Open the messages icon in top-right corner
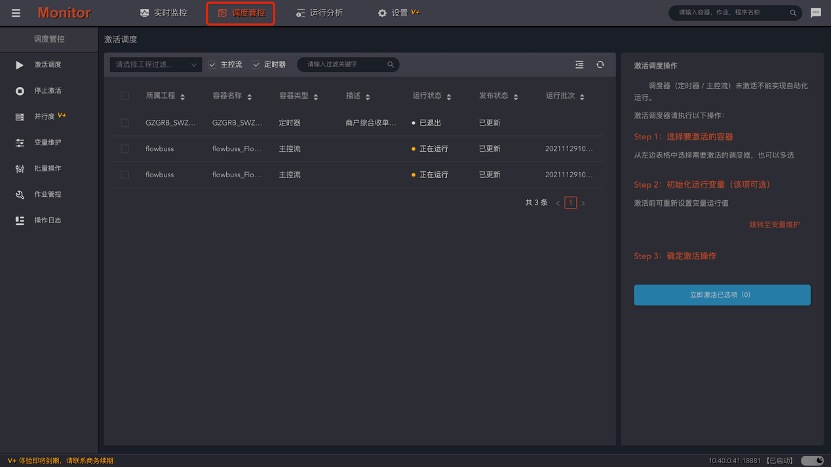The height and width of the screenshot is (468, 832). 816,13
